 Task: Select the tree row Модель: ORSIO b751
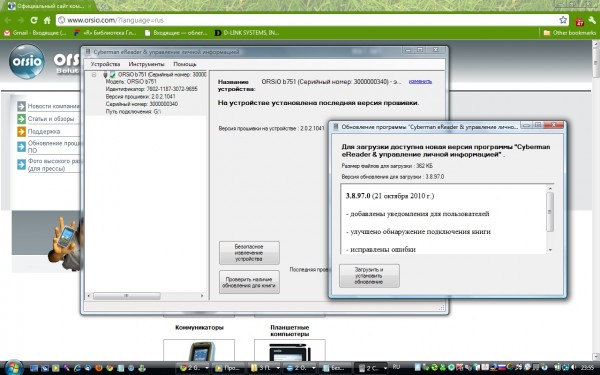131,82
